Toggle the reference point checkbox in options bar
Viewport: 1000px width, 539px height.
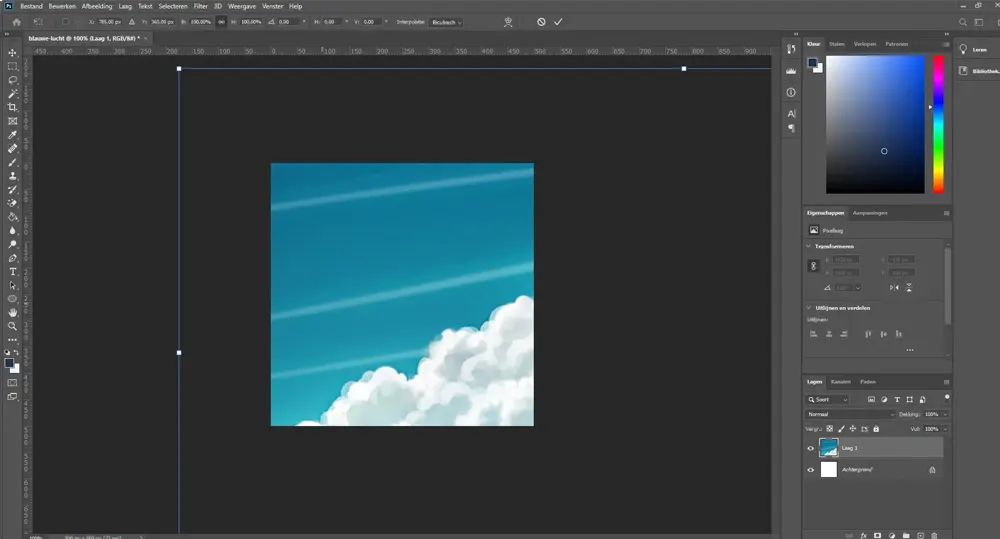(65, 22)
